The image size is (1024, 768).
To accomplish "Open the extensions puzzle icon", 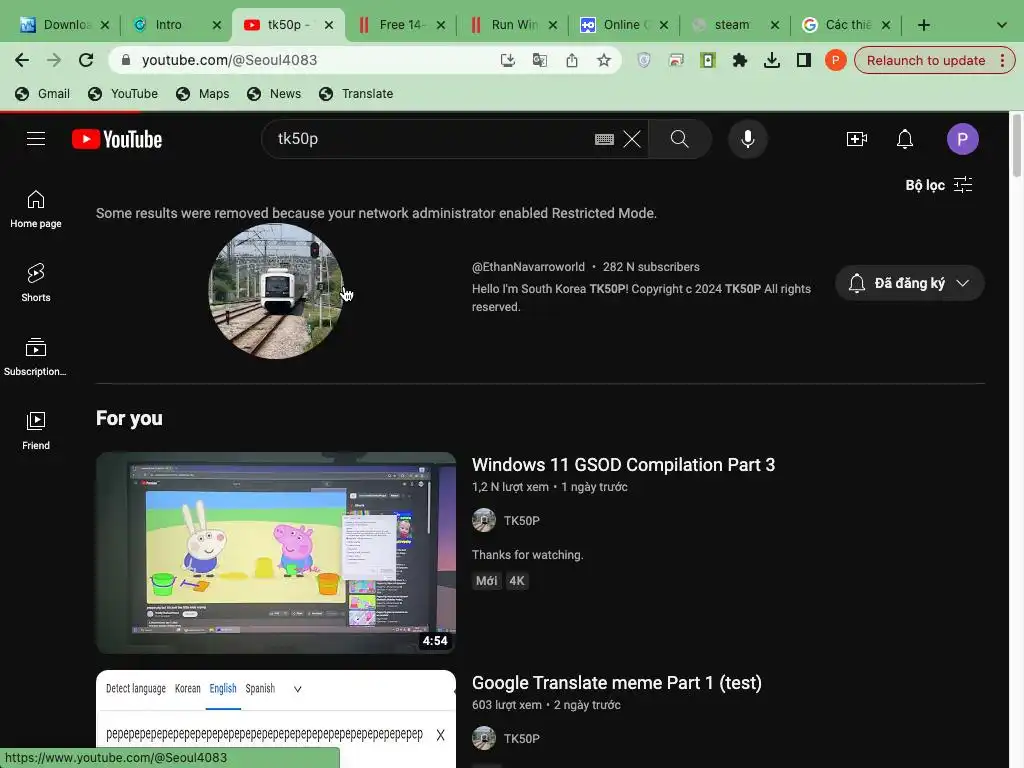I will click(739, 61).
